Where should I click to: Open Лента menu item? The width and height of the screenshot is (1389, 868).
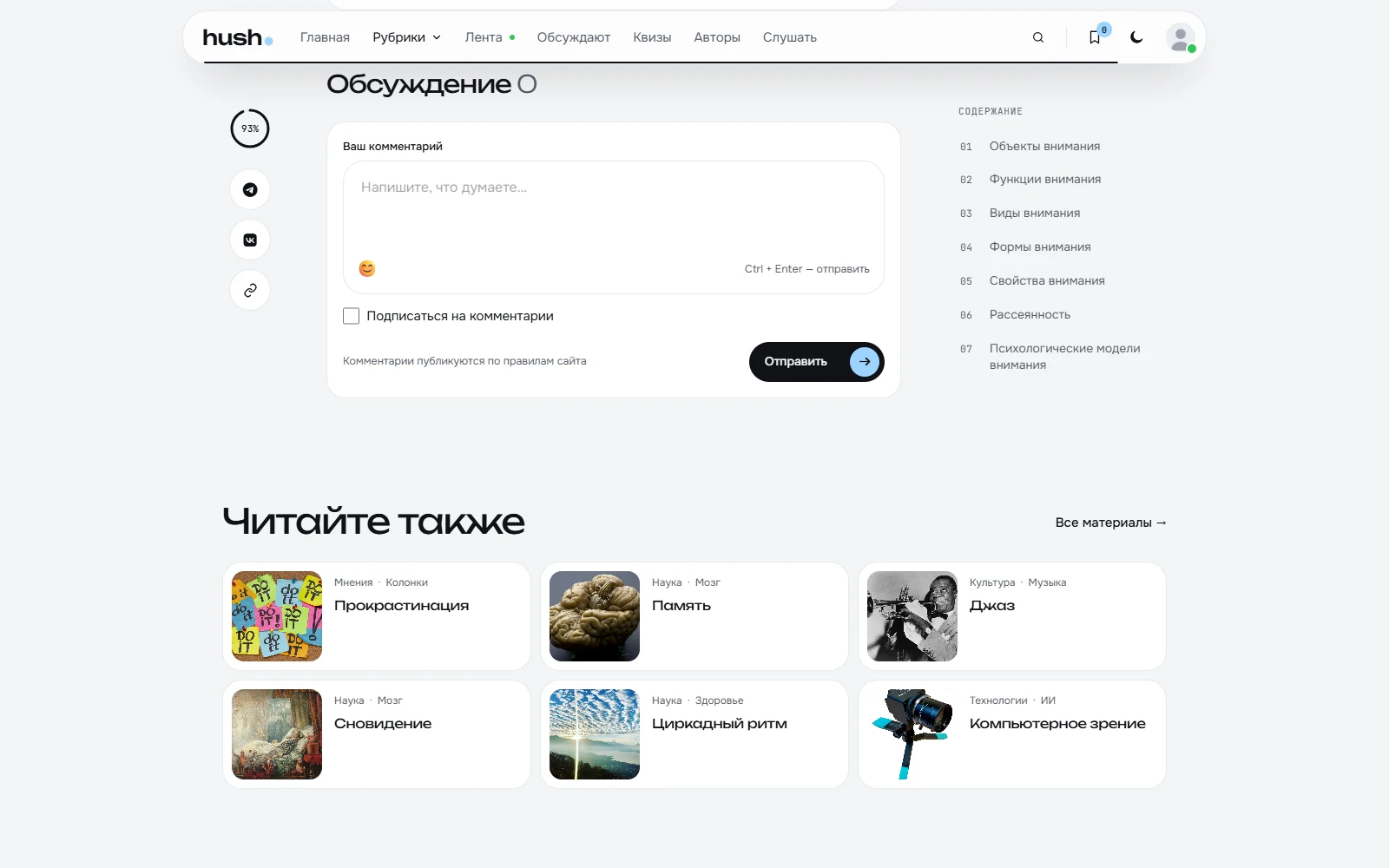[x=490, y=37]
